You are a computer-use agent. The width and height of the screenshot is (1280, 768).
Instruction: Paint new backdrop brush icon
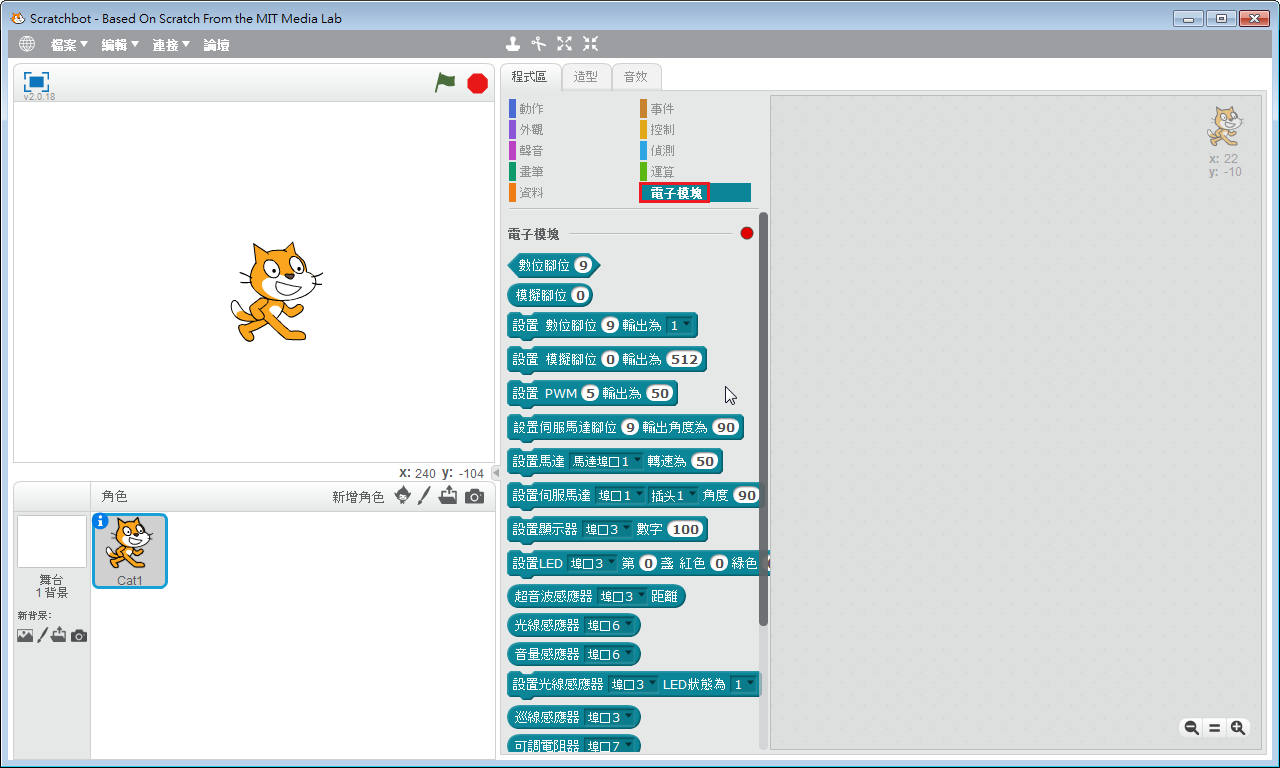42,635
